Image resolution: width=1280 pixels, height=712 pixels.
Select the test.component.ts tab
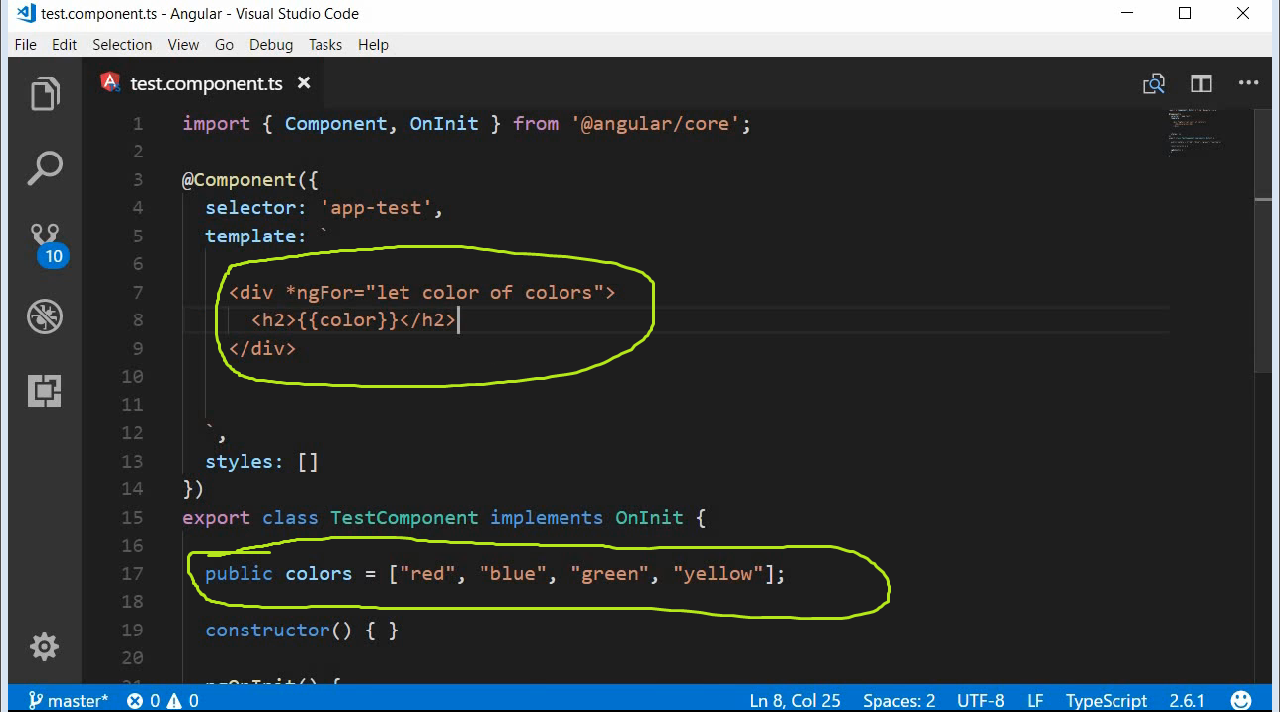(x=206, y=83)
